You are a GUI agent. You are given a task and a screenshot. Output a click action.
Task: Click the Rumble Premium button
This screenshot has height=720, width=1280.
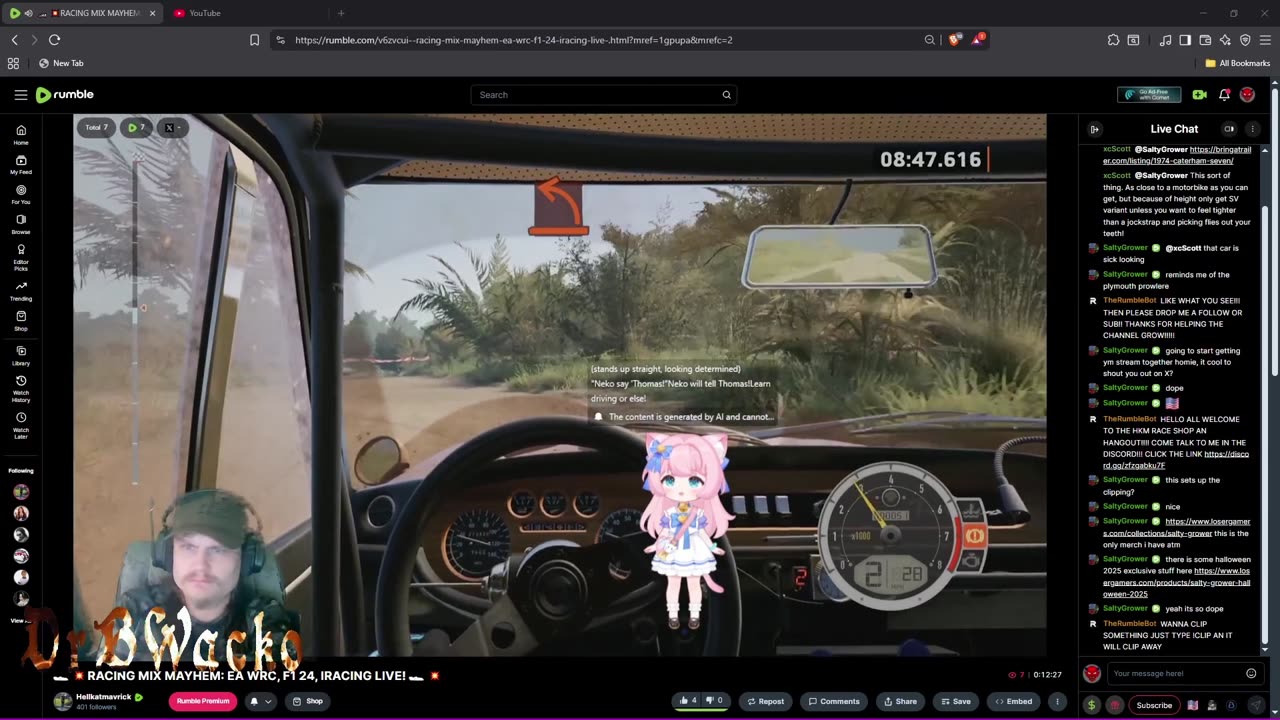coord(203,701)
